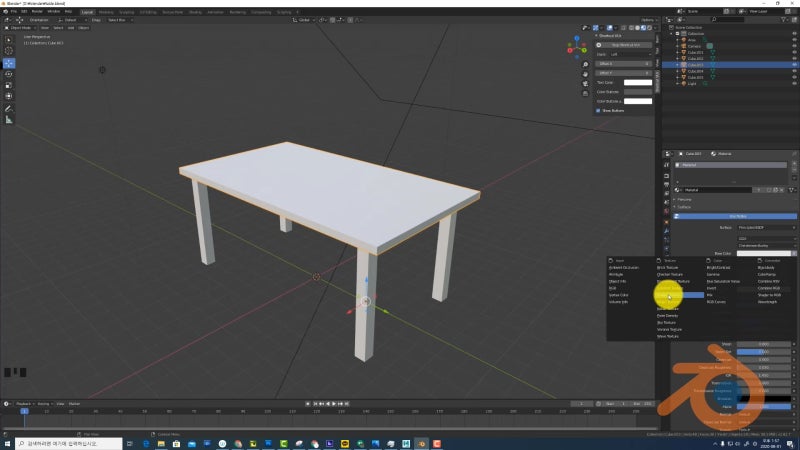Toggle visibility eye for Cube.001
Viewport: 800px width, 450px height.
point(794,52)
